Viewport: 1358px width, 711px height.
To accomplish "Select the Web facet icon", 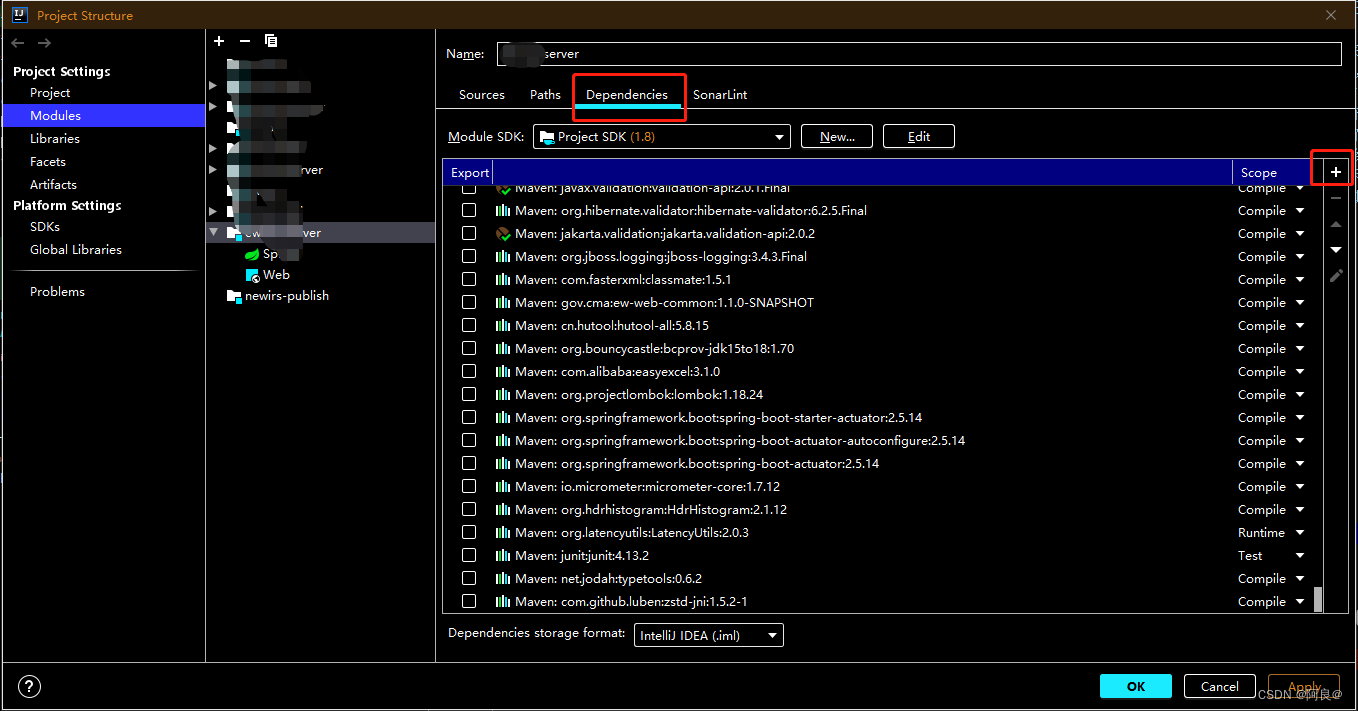I will pyautogui.click(x=252, y=275).
